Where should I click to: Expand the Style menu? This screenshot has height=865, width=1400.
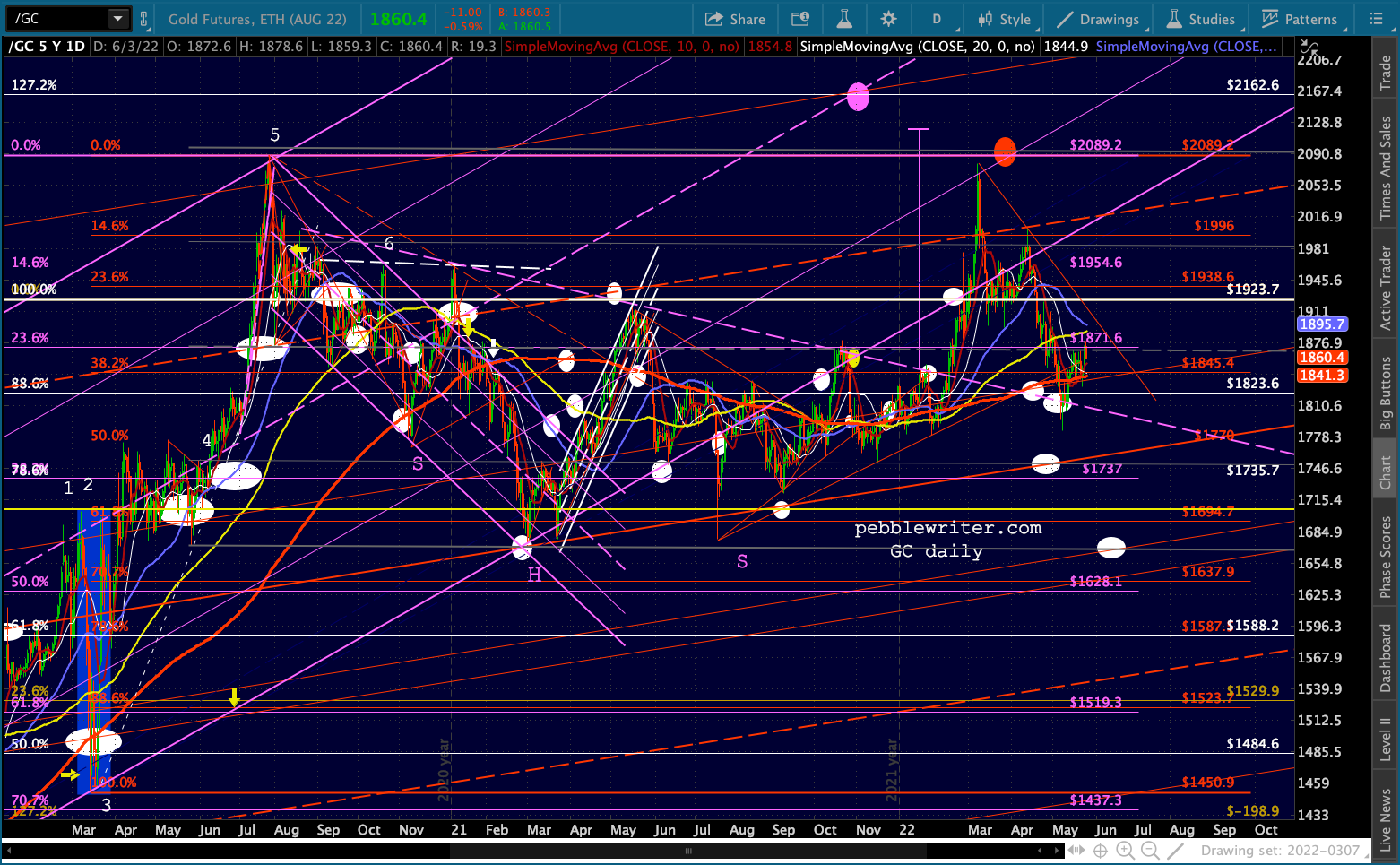coord(1005,19)
